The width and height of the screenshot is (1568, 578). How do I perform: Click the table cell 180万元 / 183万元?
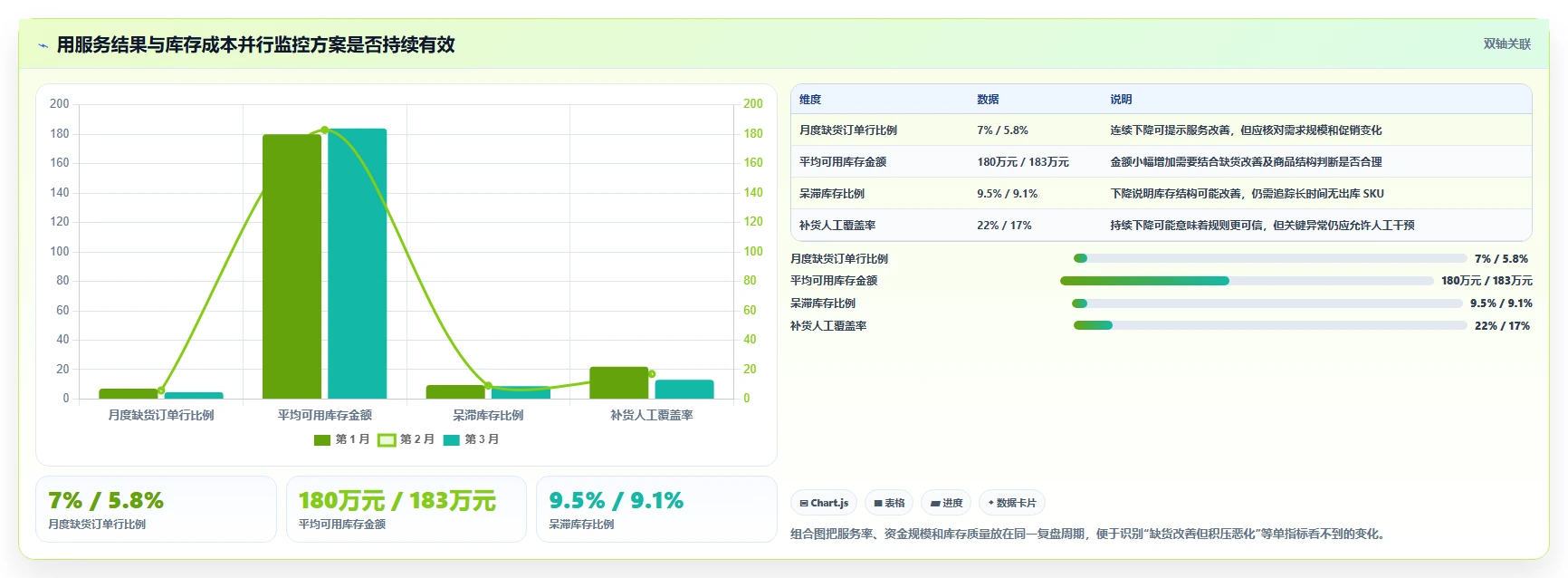1023,162
